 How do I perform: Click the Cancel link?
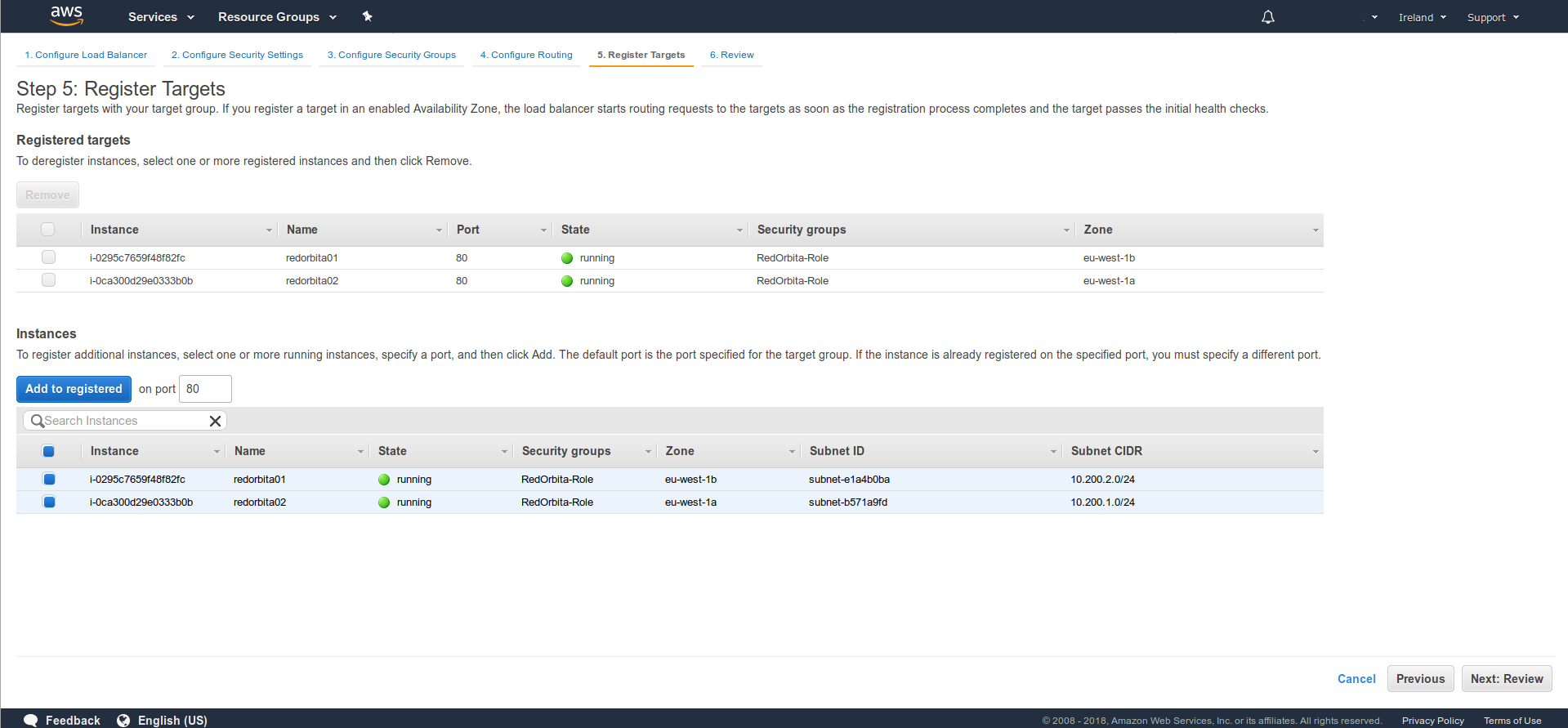pyautogui.click(x=1356, y=679)
